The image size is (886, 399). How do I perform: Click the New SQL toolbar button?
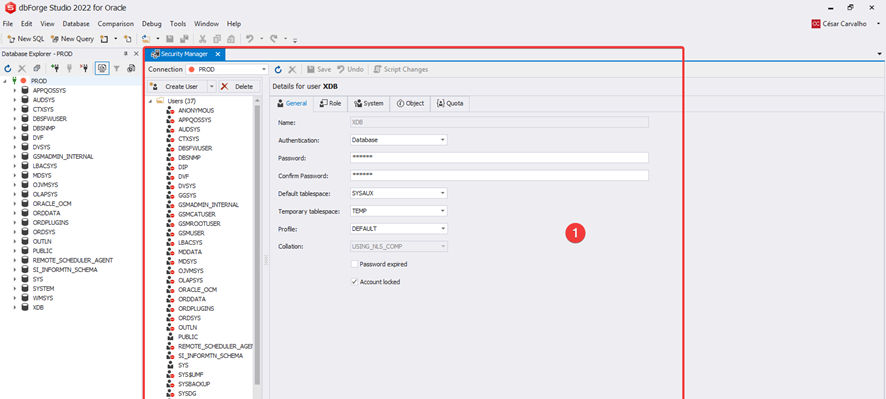click(x=26, y=39)
